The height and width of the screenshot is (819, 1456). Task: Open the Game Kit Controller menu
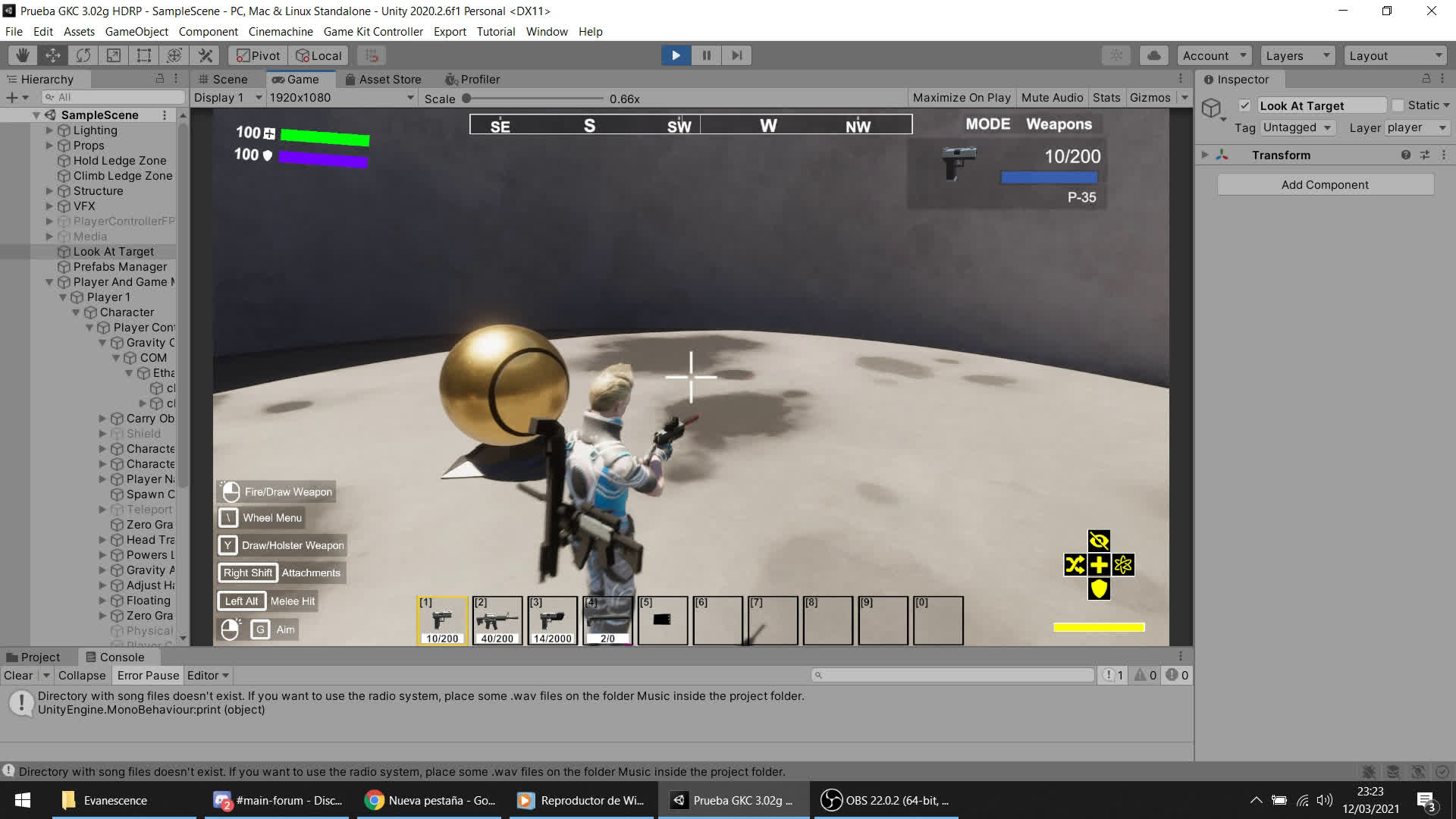tap(373, 31)
